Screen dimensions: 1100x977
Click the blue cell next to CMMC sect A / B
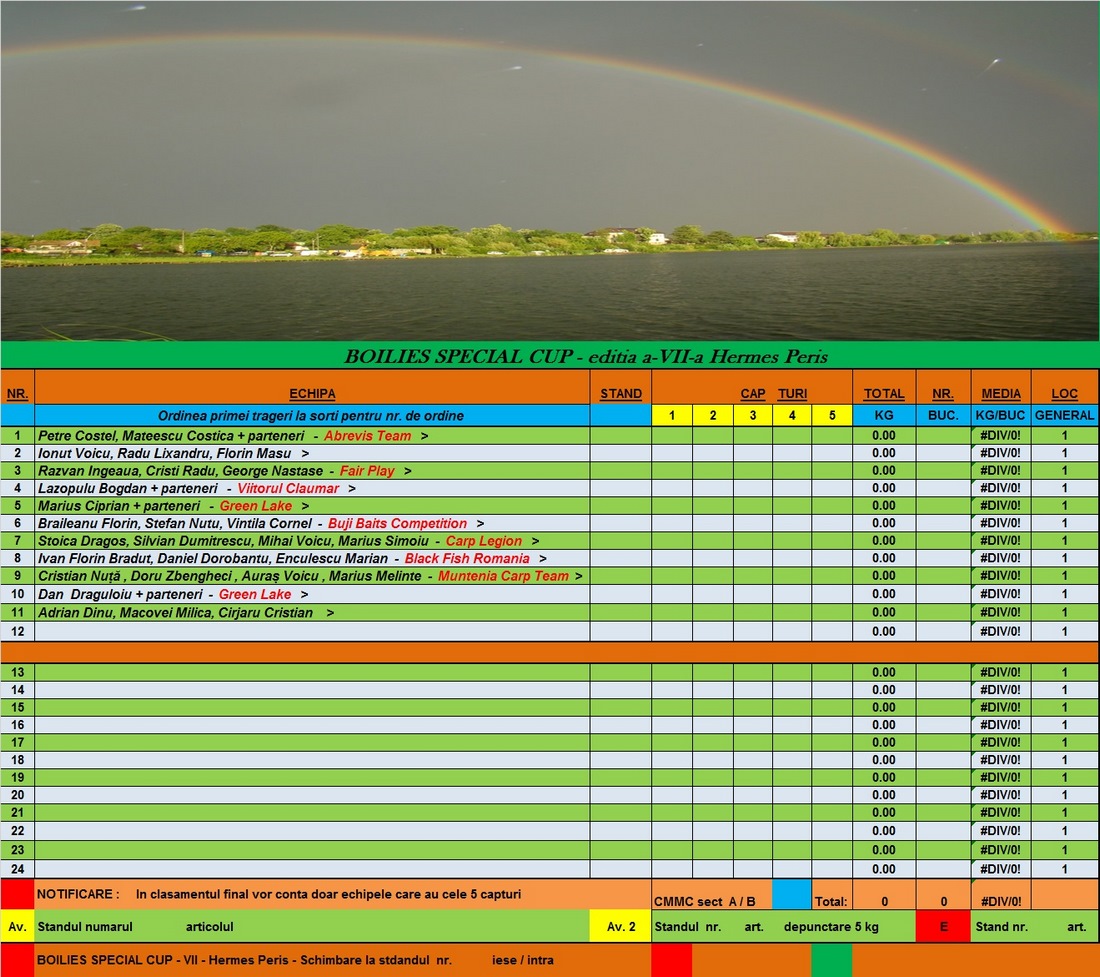coord(791,894)
